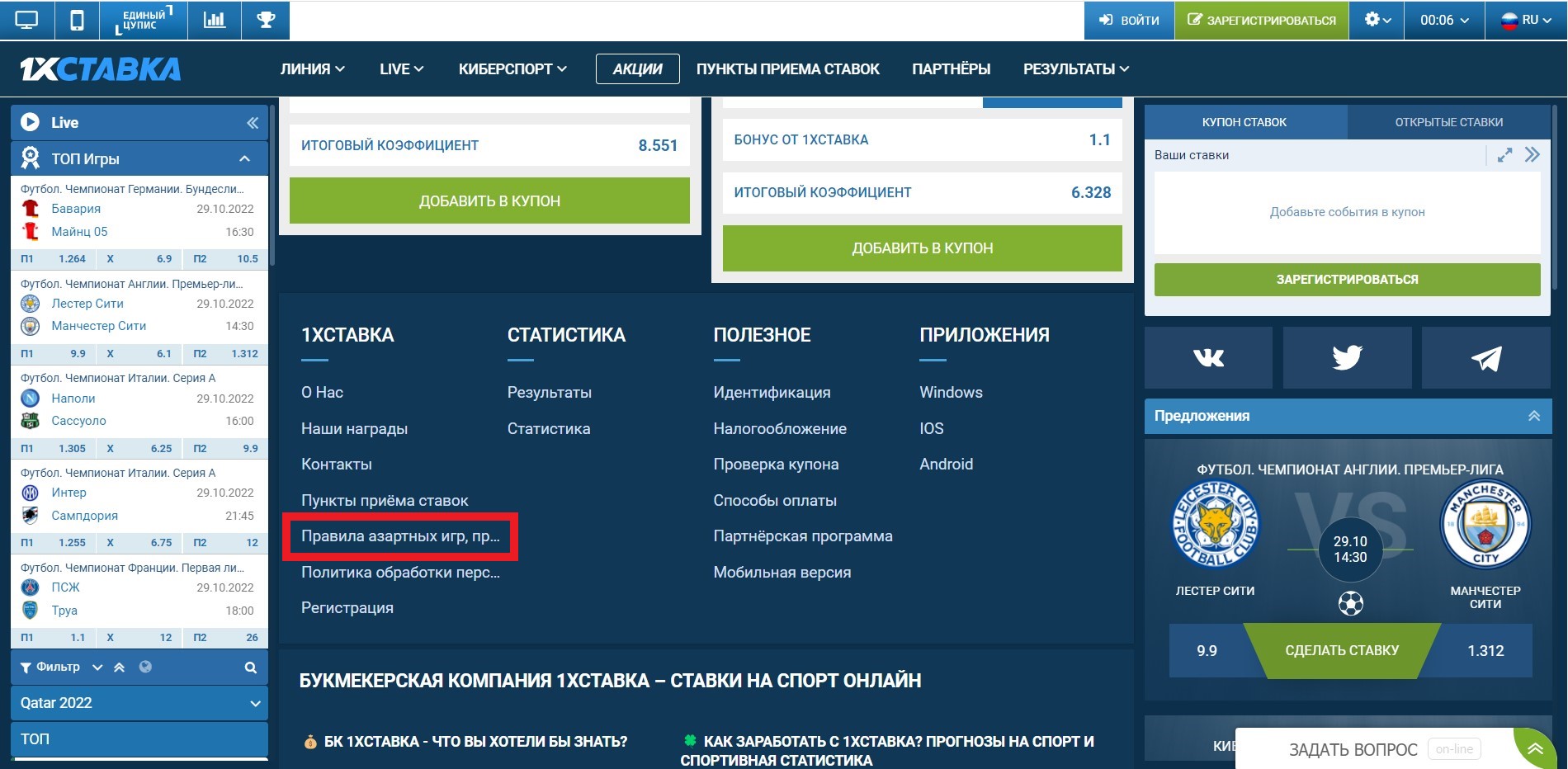Open the statistics bar chart icon
This screenshot has height=769, width=1568.
(x=215, y=20)
